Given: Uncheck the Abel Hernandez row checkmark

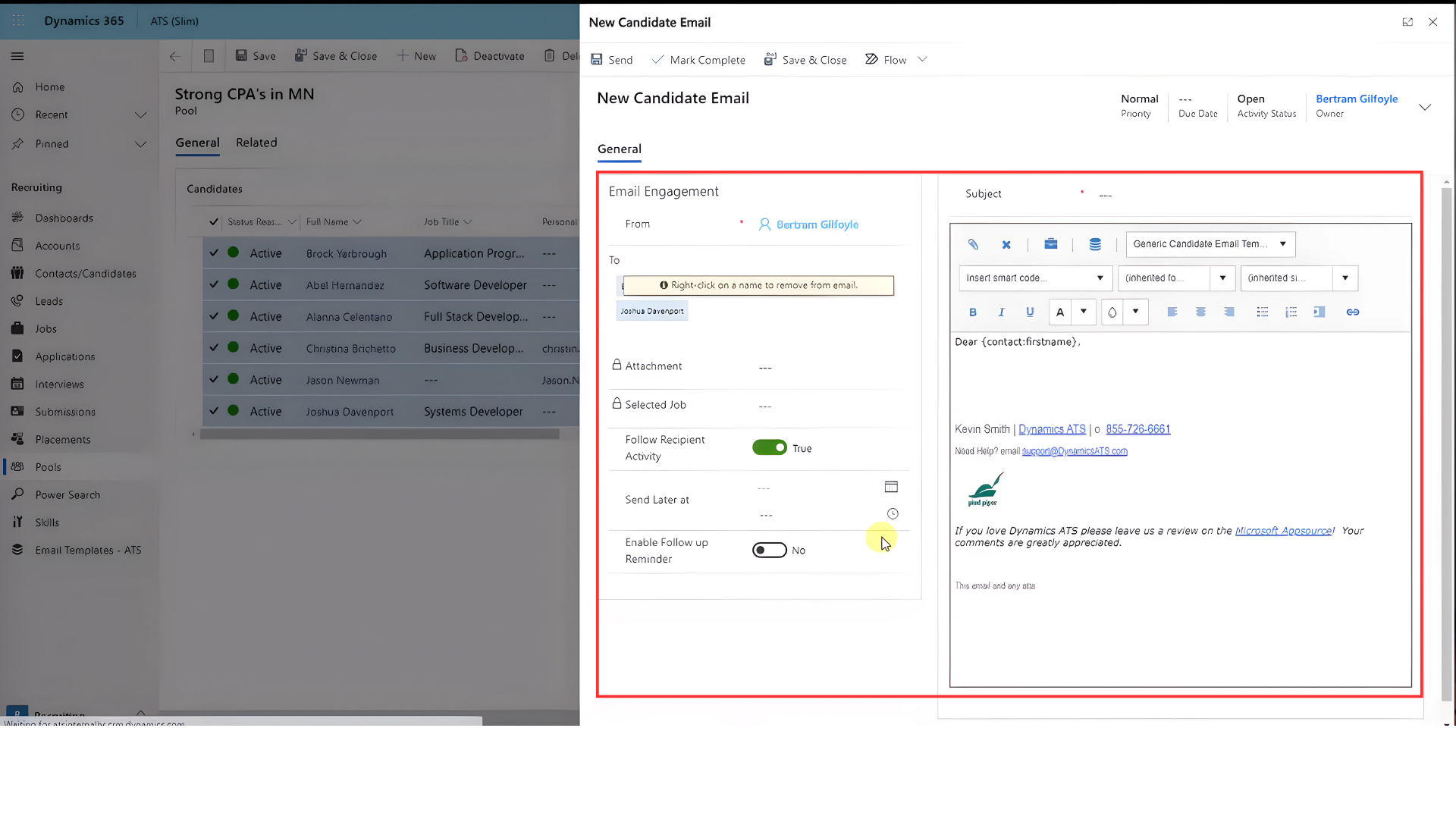Looking at the screenshot, I should (214, 284).
